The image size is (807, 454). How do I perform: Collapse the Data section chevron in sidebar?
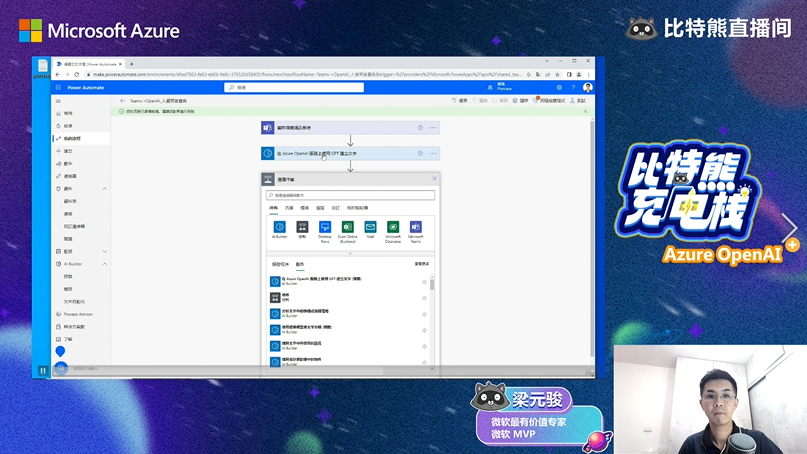coord(104,189)
